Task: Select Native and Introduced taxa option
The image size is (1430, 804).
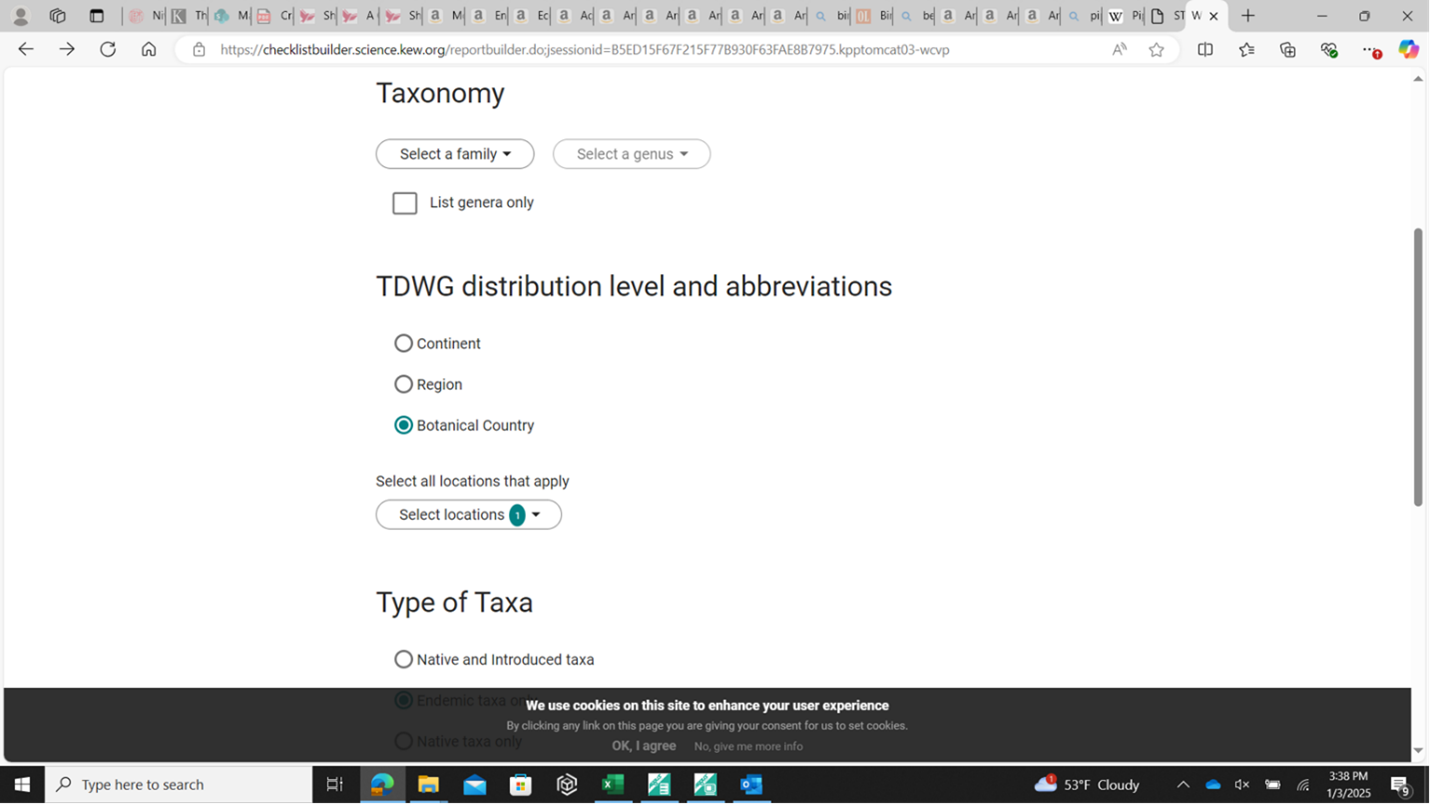Action: coord(404,659)
